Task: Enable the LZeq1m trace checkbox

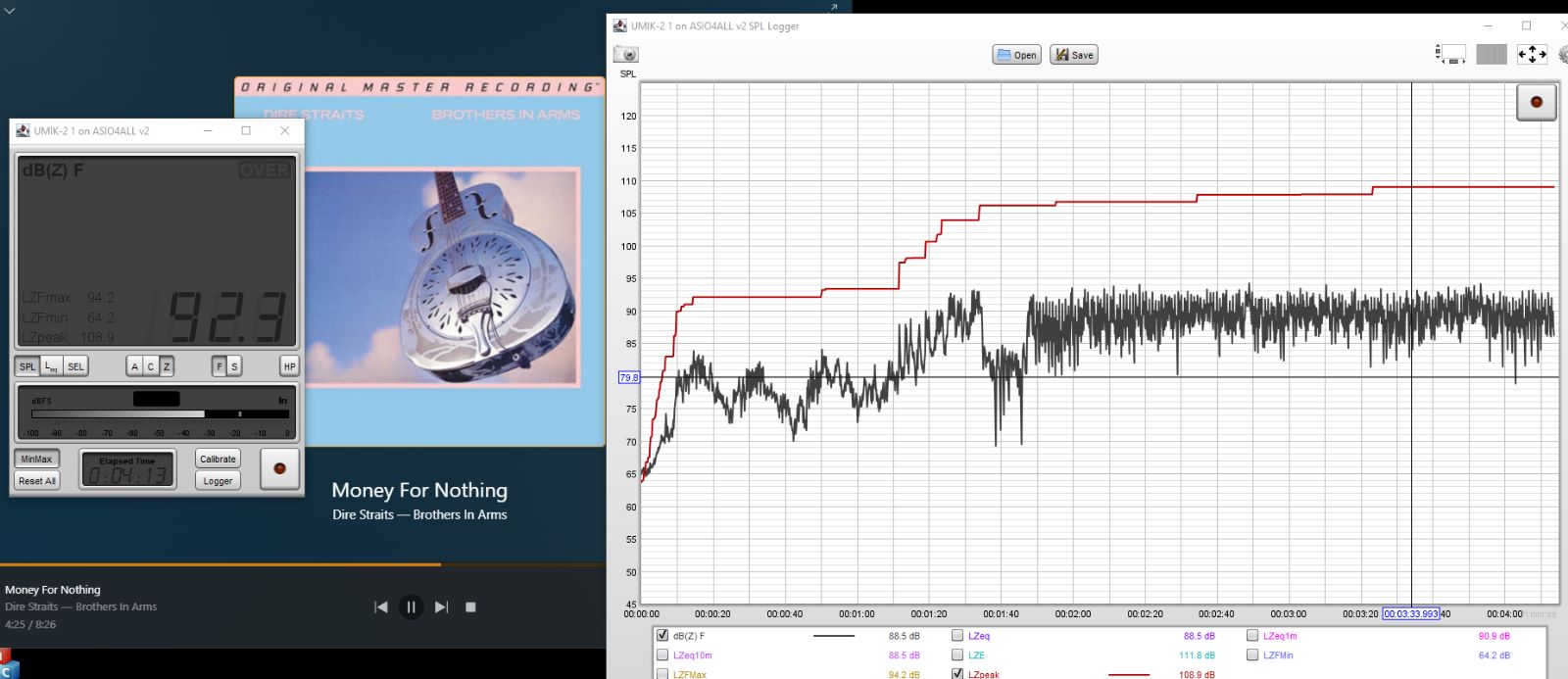Action: [x=1252, y=636]
